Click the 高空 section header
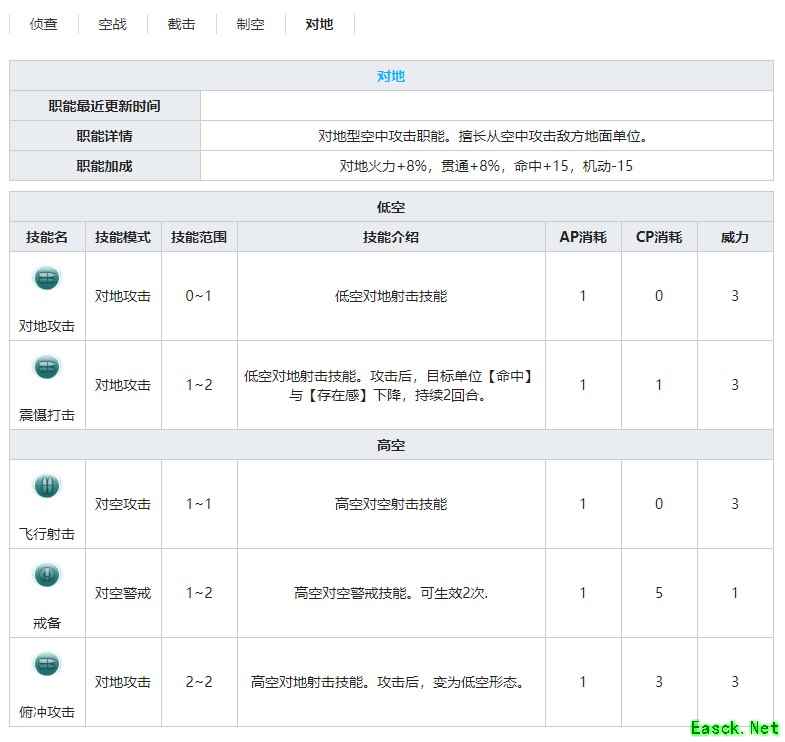The image size is (785, 742). 391,444
